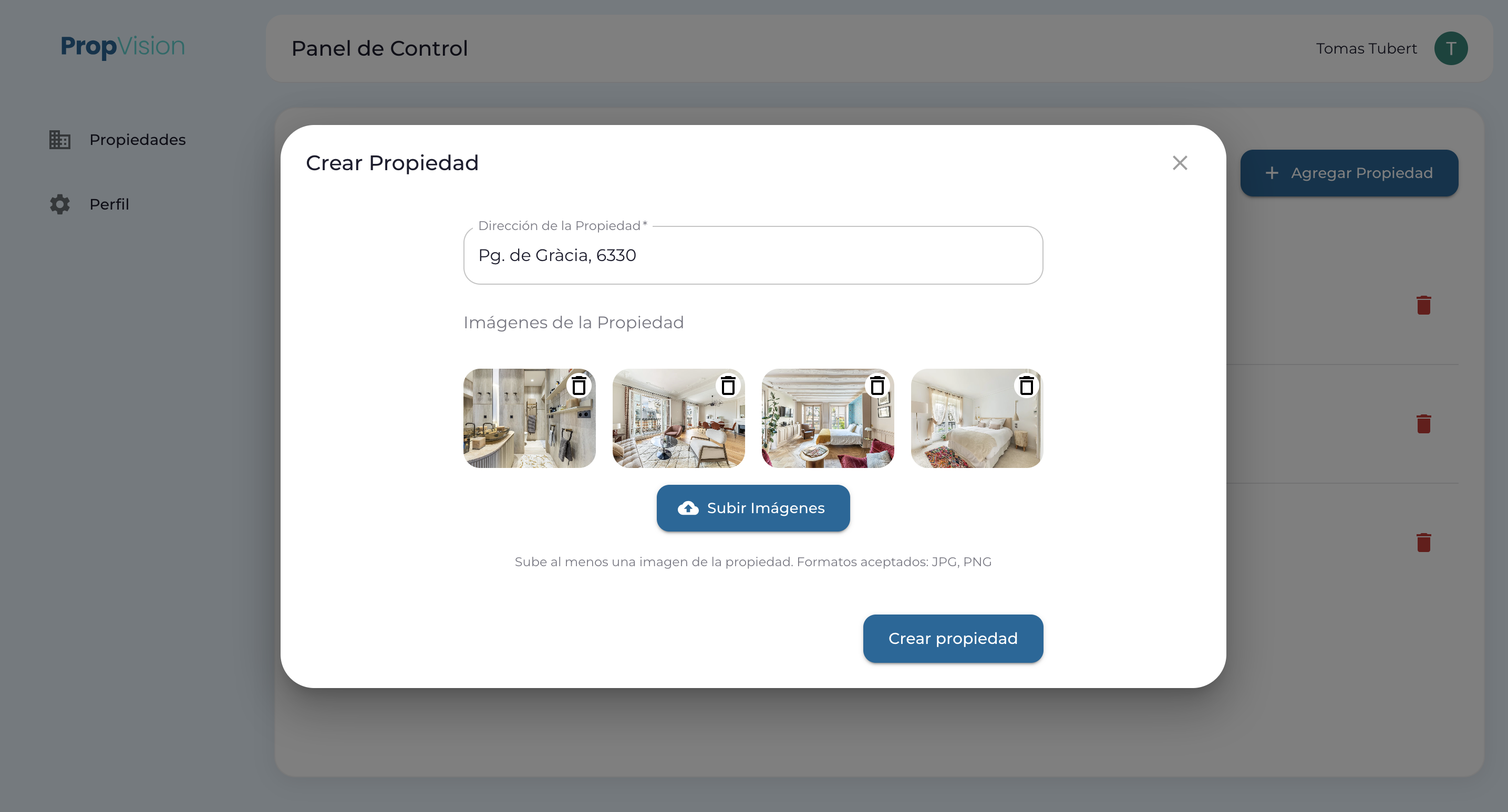This screenshot has height=812, width=1508.
Task: Open the user avatar with letter T
Action: (1451, 48)
